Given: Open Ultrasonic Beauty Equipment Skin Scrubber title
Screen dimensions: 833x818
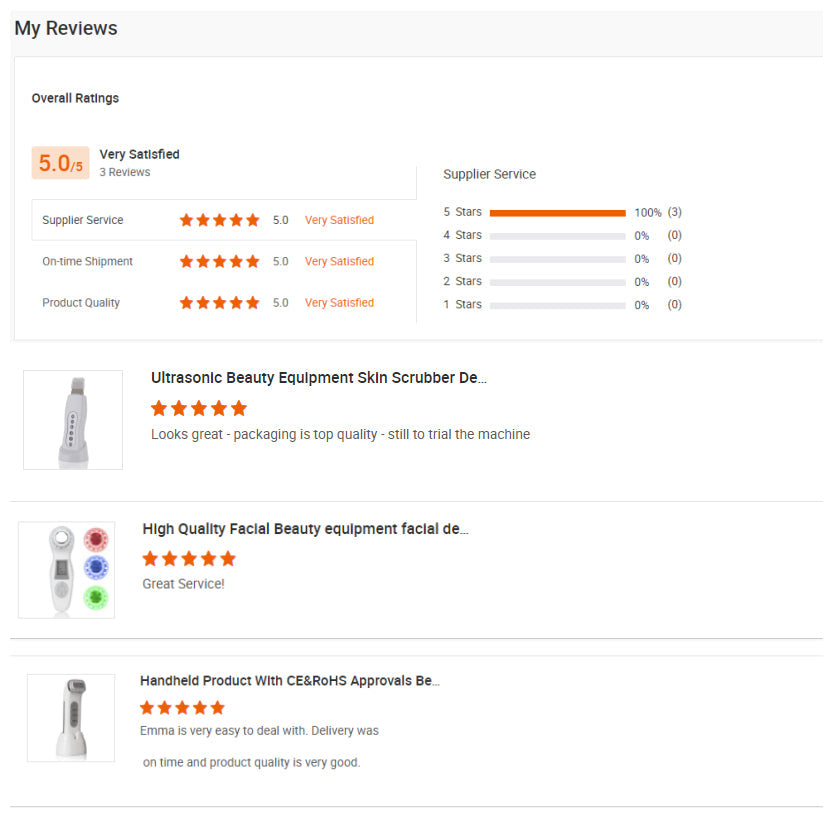Looking at the screenshot, I should coord(318,378).
